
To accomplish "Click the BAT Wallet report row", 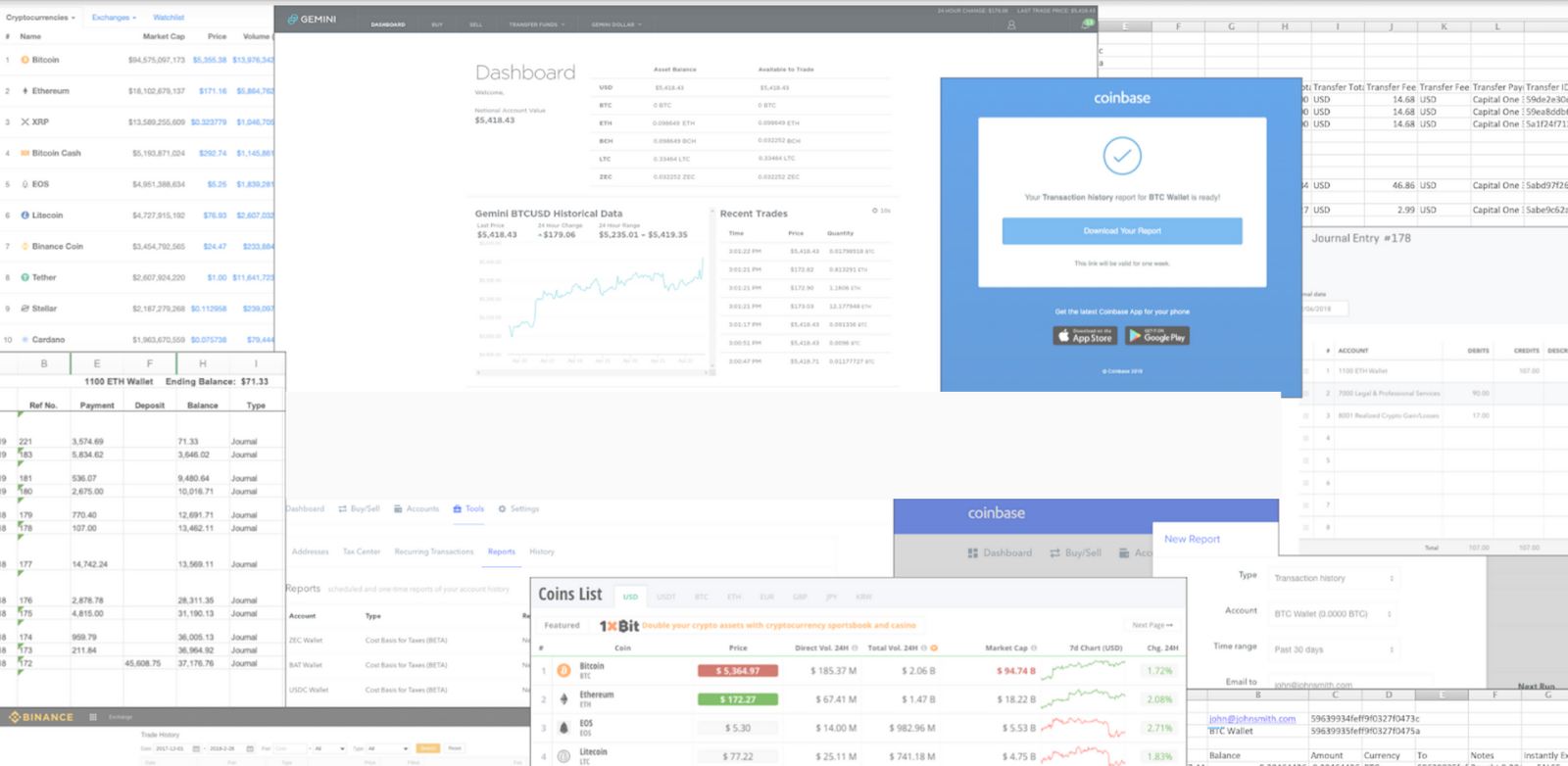I will [407, 665].
